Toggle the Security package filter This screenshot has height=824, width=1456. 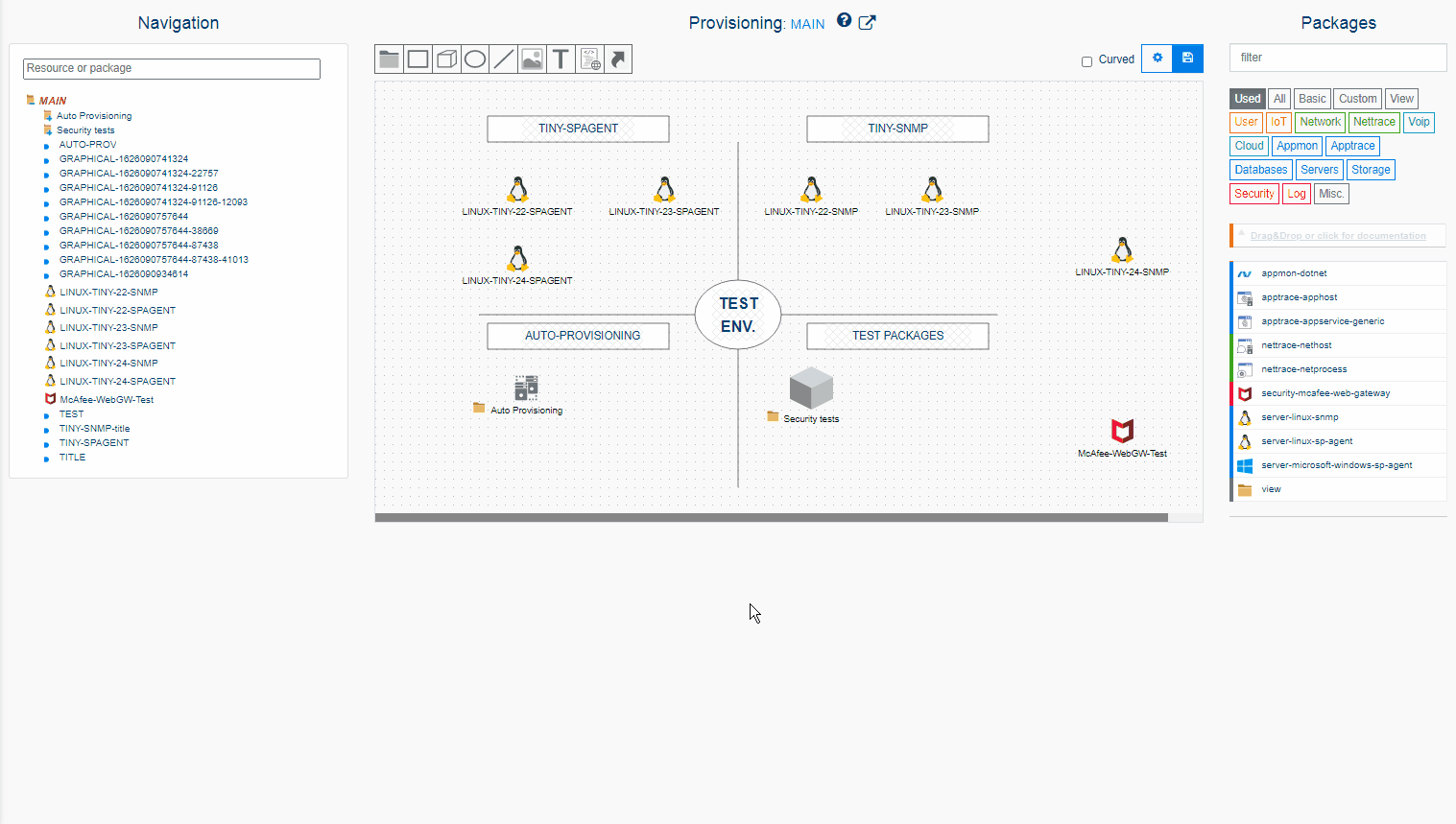point(1253,194)
